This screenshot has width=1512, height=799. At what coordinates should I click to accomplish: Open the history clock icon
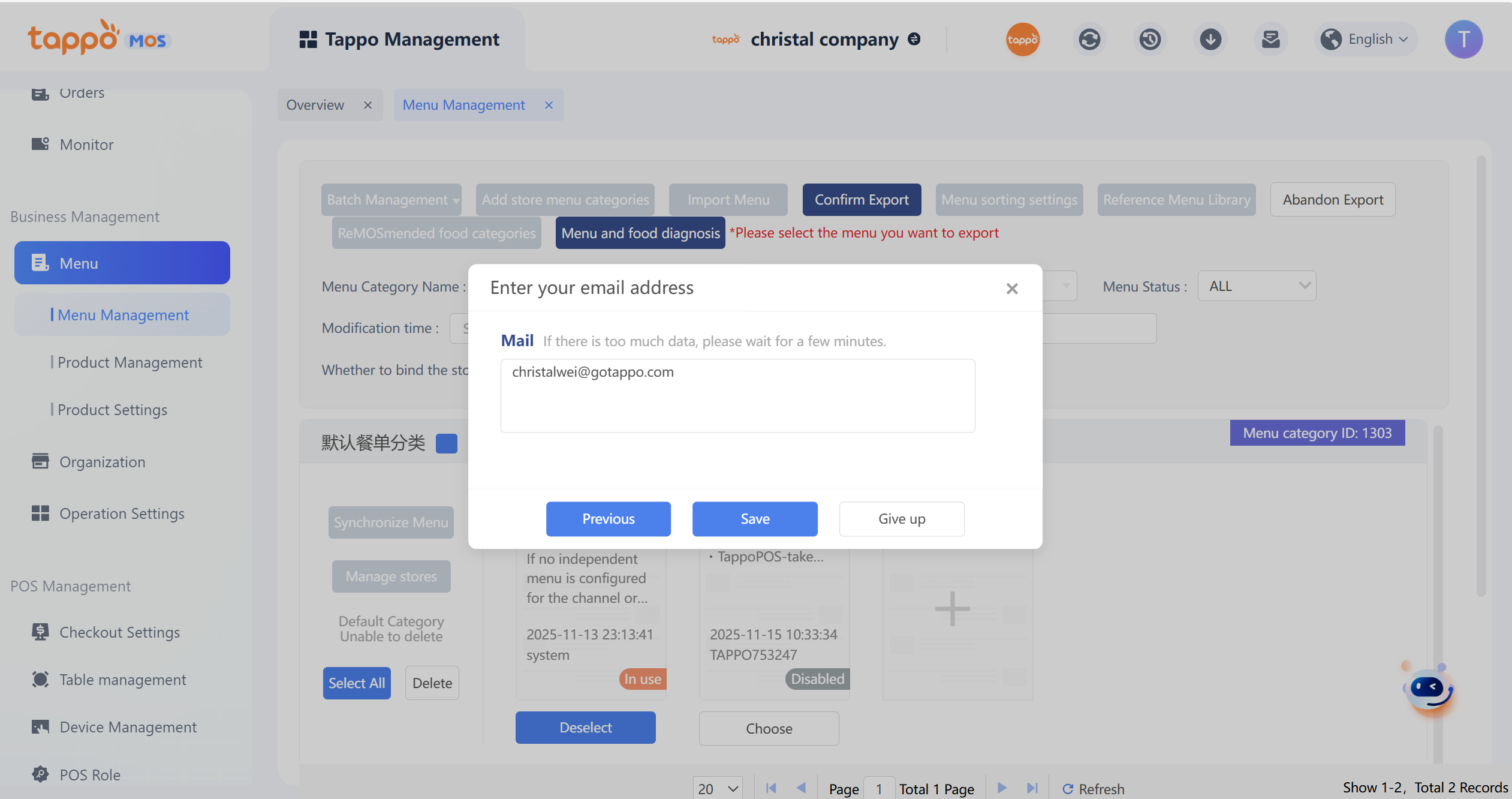(x=1149, y=40)
